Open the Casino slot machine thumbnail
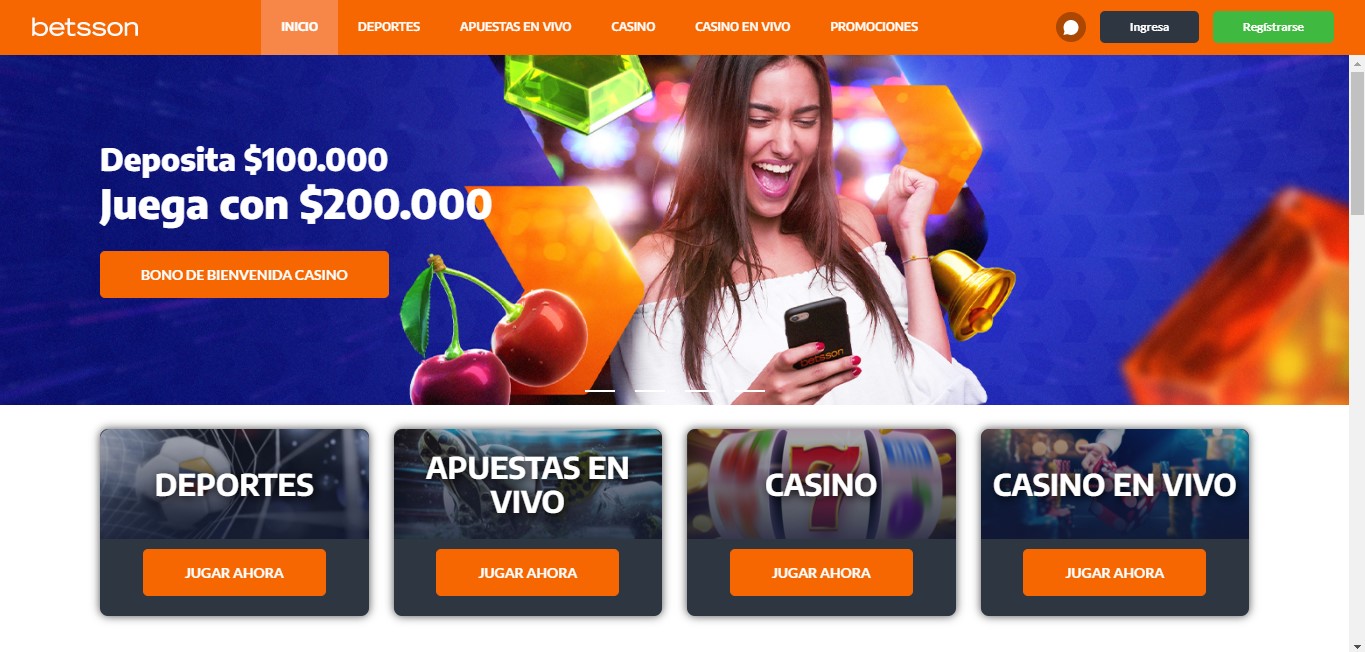This screenshot has width=1365, height=652. [x=821, y=484]
